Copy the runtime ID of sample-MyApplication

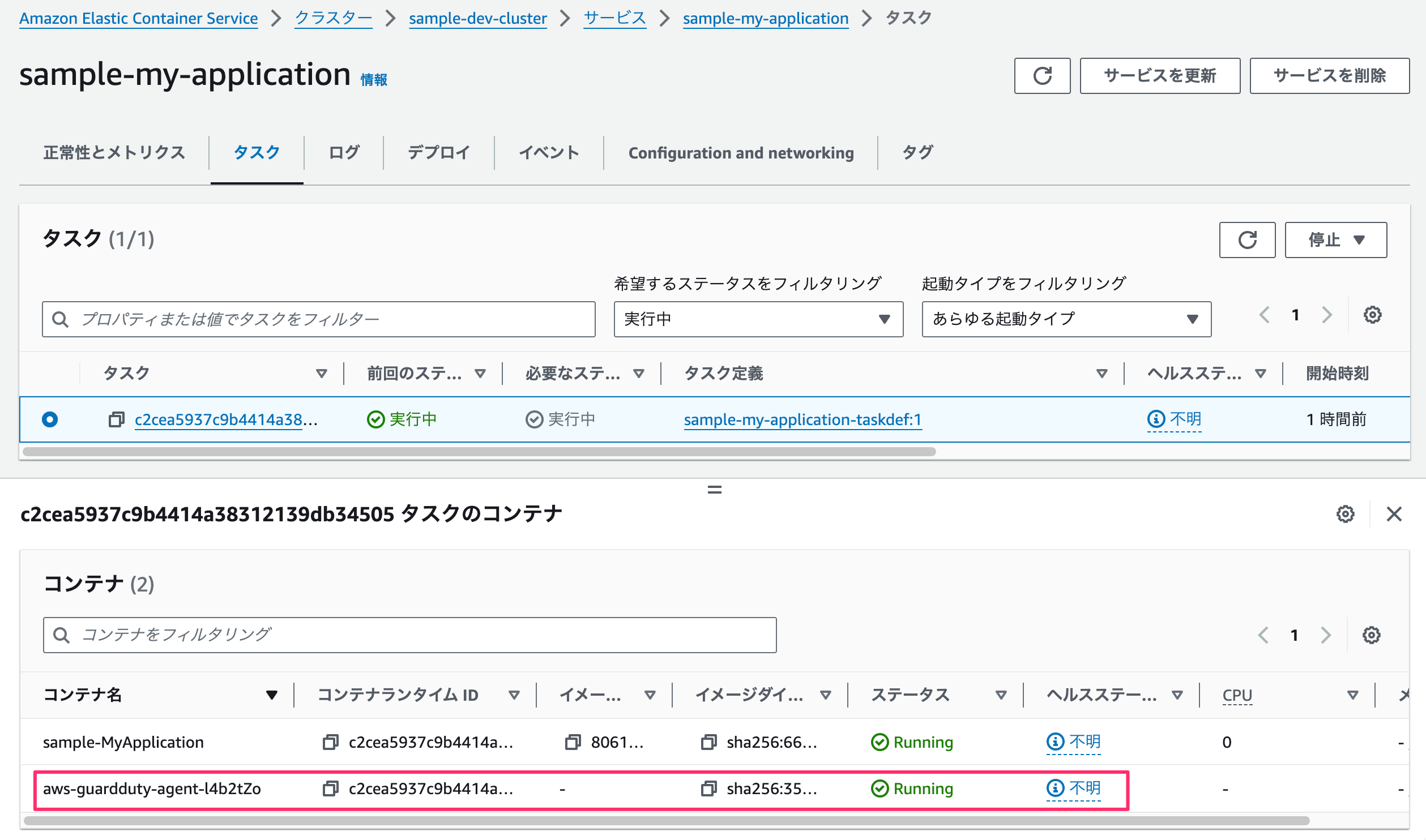(331, 742)
